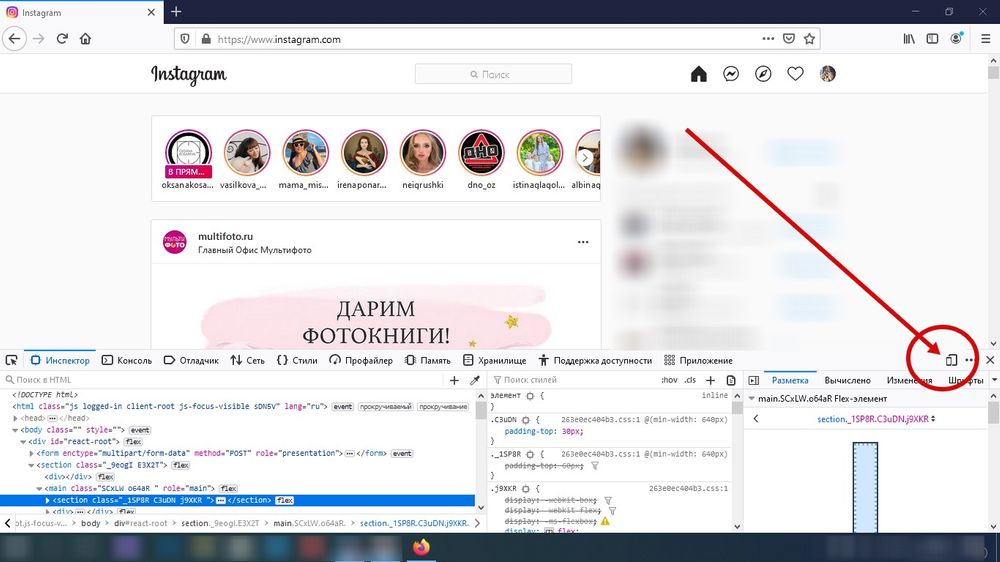This screenshot has width=1000, height=562.
Task: Add a new style rule with the plus icon
Action: 710,380
